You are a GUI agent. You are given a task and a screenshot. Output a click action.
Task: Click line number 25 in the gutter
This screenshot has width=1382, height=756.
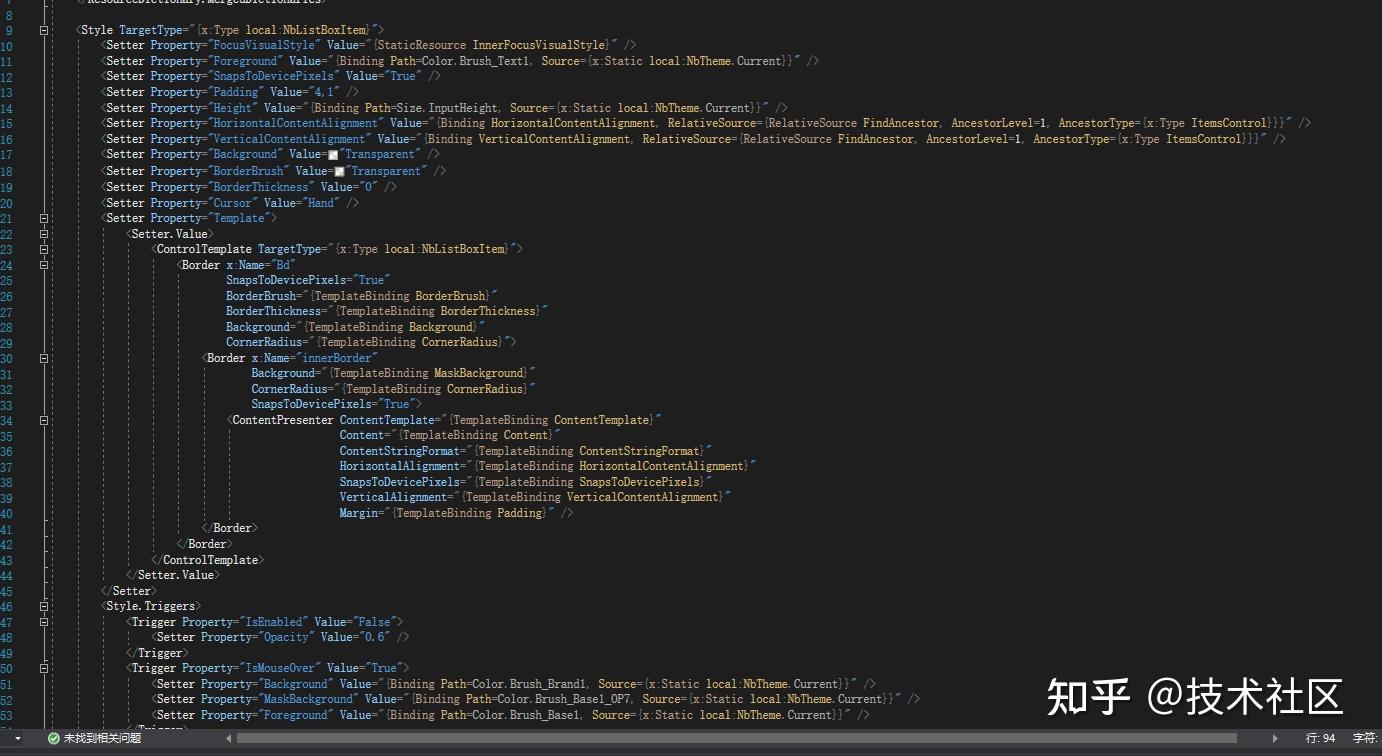coord(7,280)
